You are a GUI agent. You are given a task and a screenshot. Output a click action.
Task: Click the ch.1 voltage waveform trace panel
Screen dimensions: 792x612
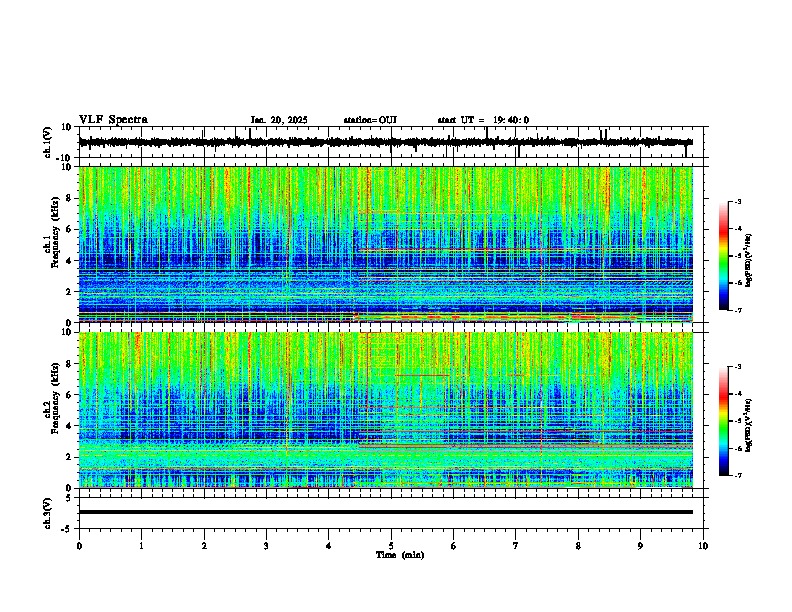(x=393, y=142)
